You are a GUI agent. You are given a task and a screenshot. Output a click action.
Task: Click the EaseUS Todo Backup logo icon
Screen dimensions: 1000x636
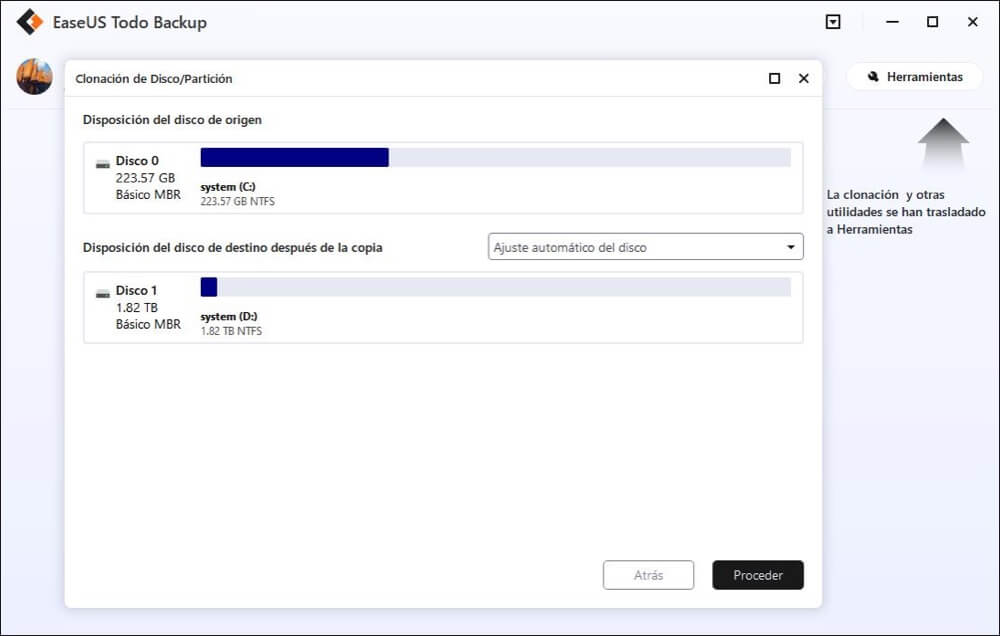coord(29,22)
